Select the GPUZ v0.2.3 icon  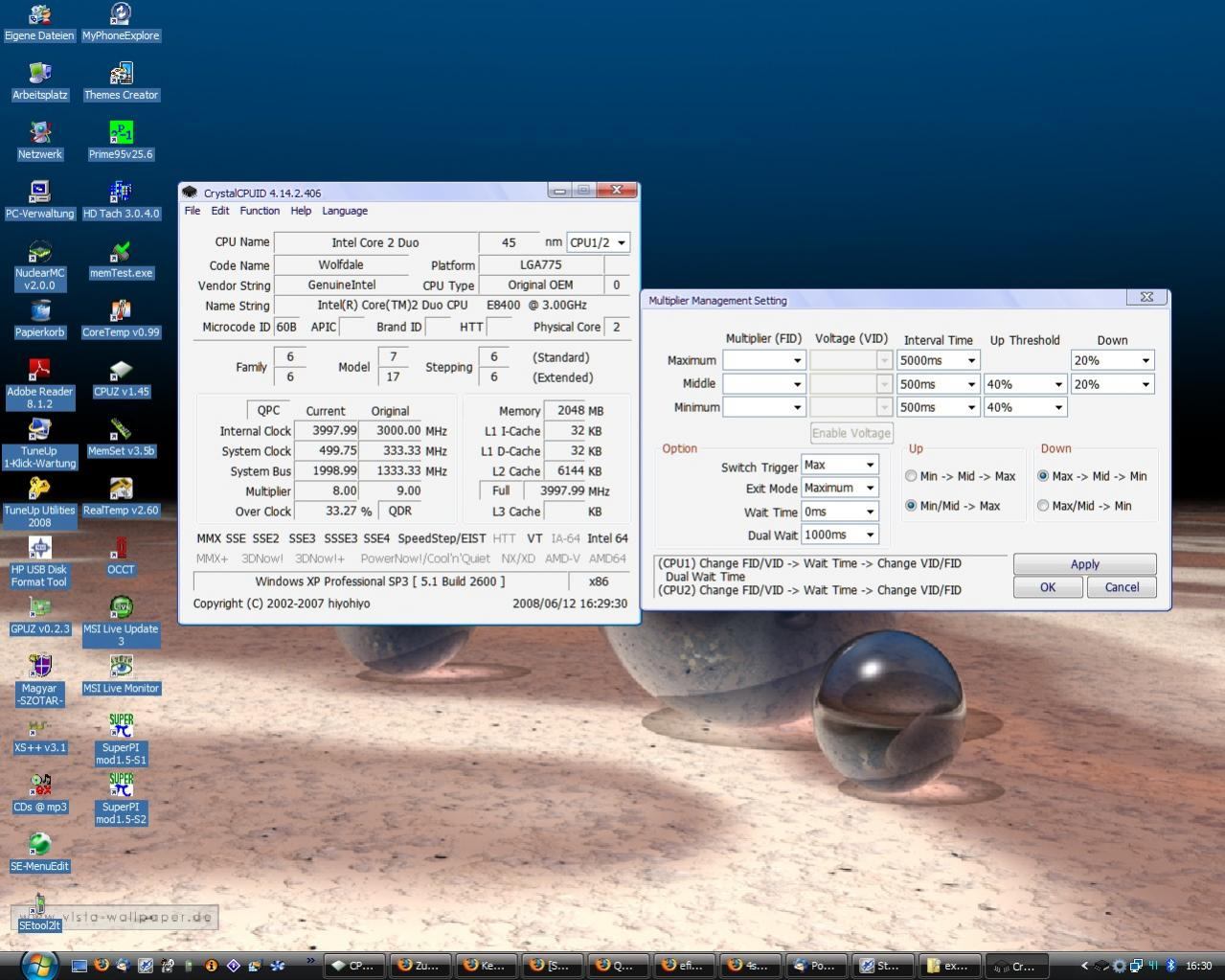(39, 617)
